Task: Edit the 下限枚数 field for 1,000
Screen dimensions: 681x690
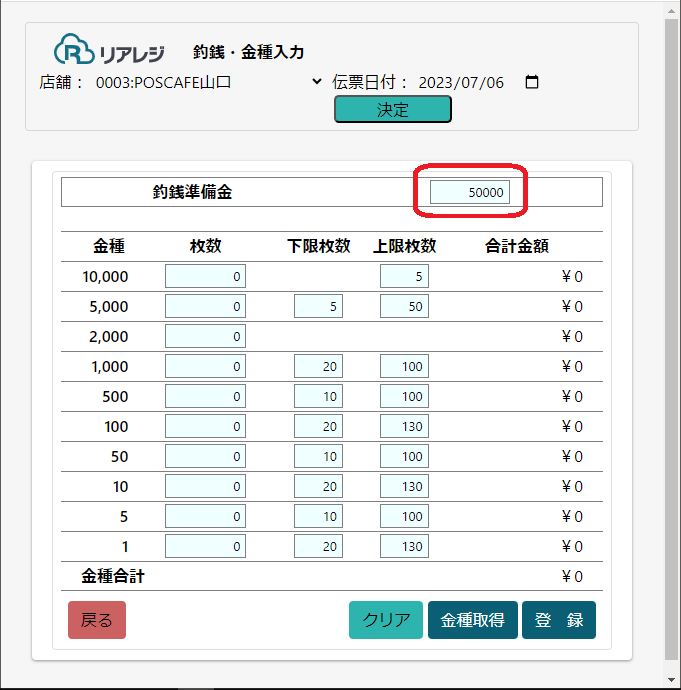Action: coord(319,366)
